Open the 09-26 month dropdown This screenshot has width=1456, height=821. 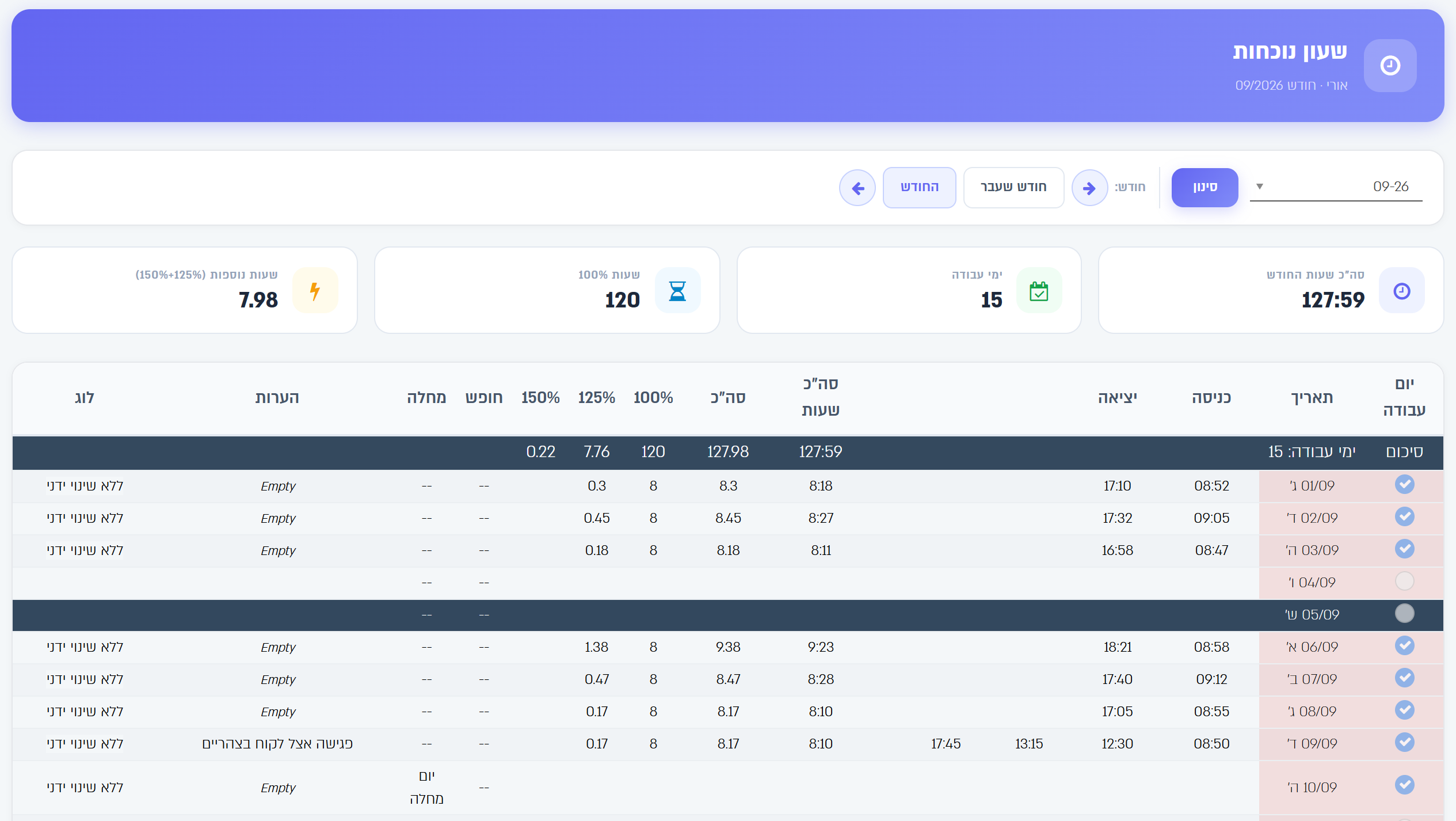[1336, 187]
